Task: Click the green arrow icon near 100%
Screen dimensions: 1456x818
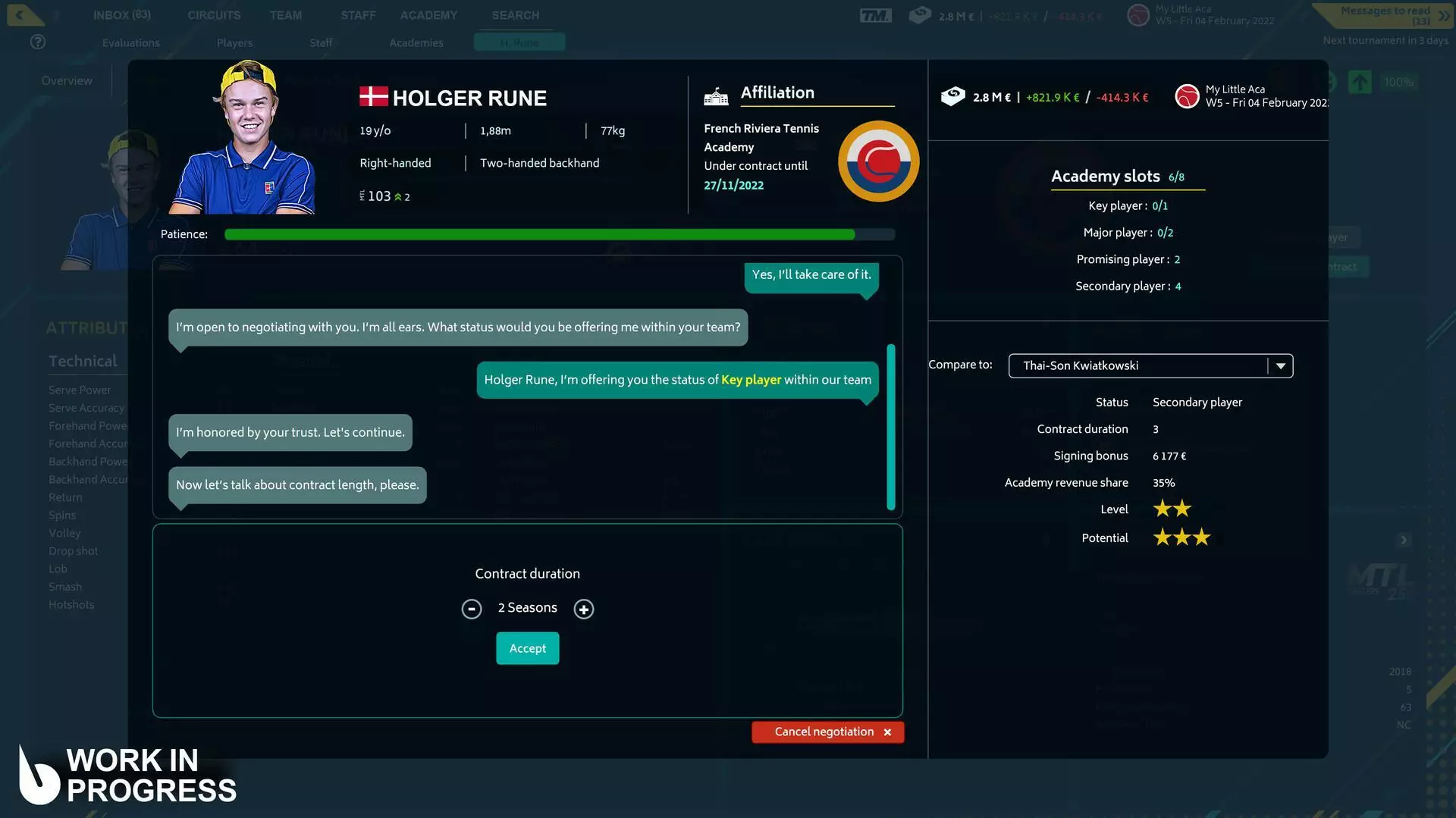Action: pyautogui.click(x=1360, y=82)
